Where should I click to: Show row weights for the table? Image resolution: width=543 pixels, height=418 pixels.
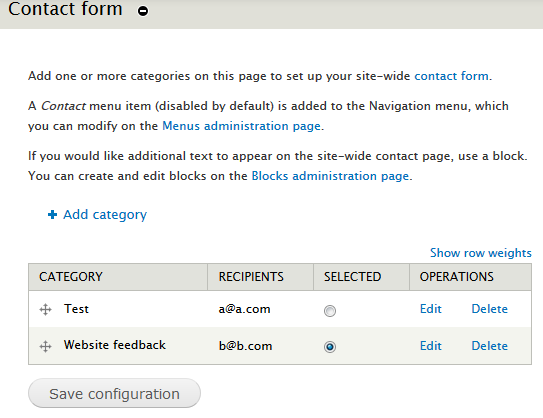click(x=481, y=253)
